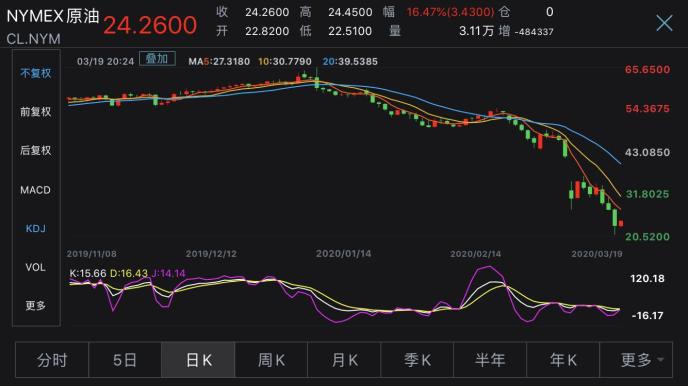Click the low price 22.5100
The height and width of the screenshot is (386, 688).
tap(350, 31)
